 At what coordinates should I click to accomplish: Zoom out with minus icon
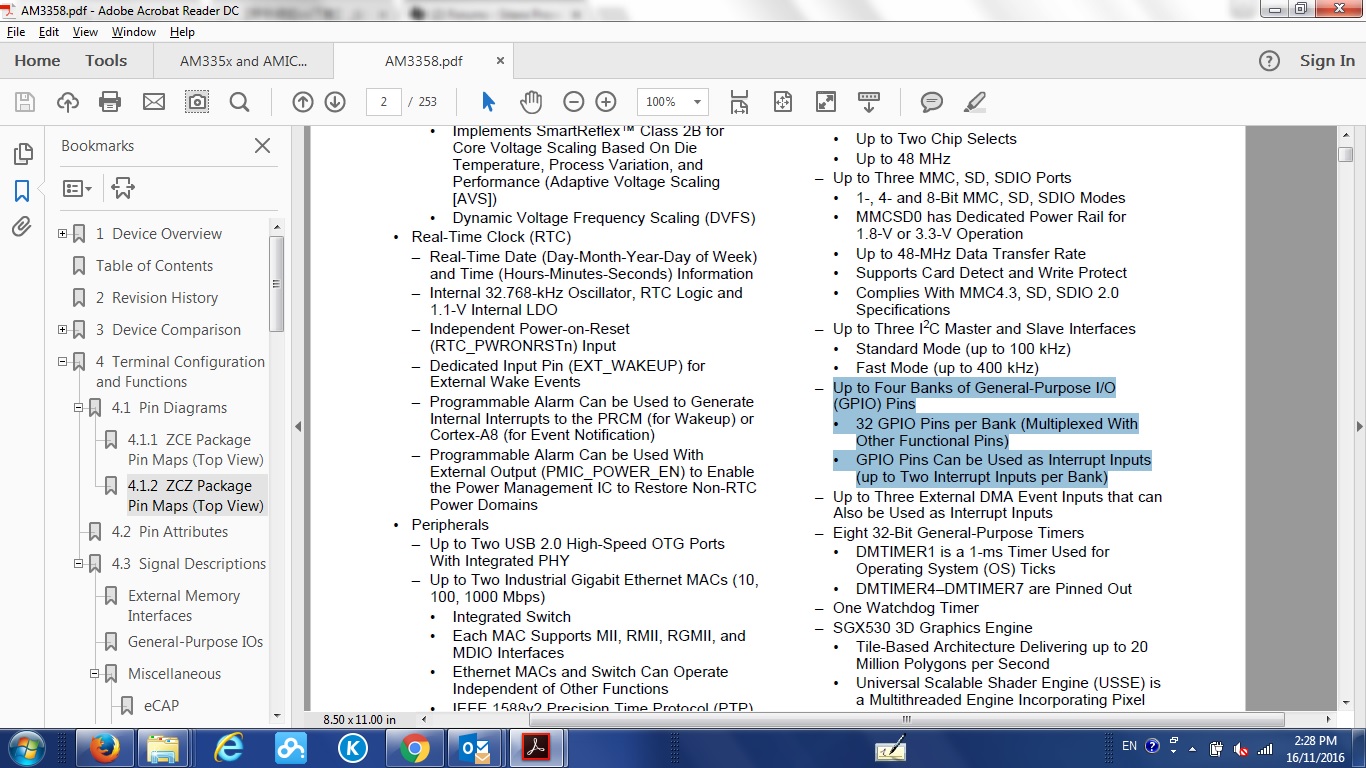pos(573,102)
